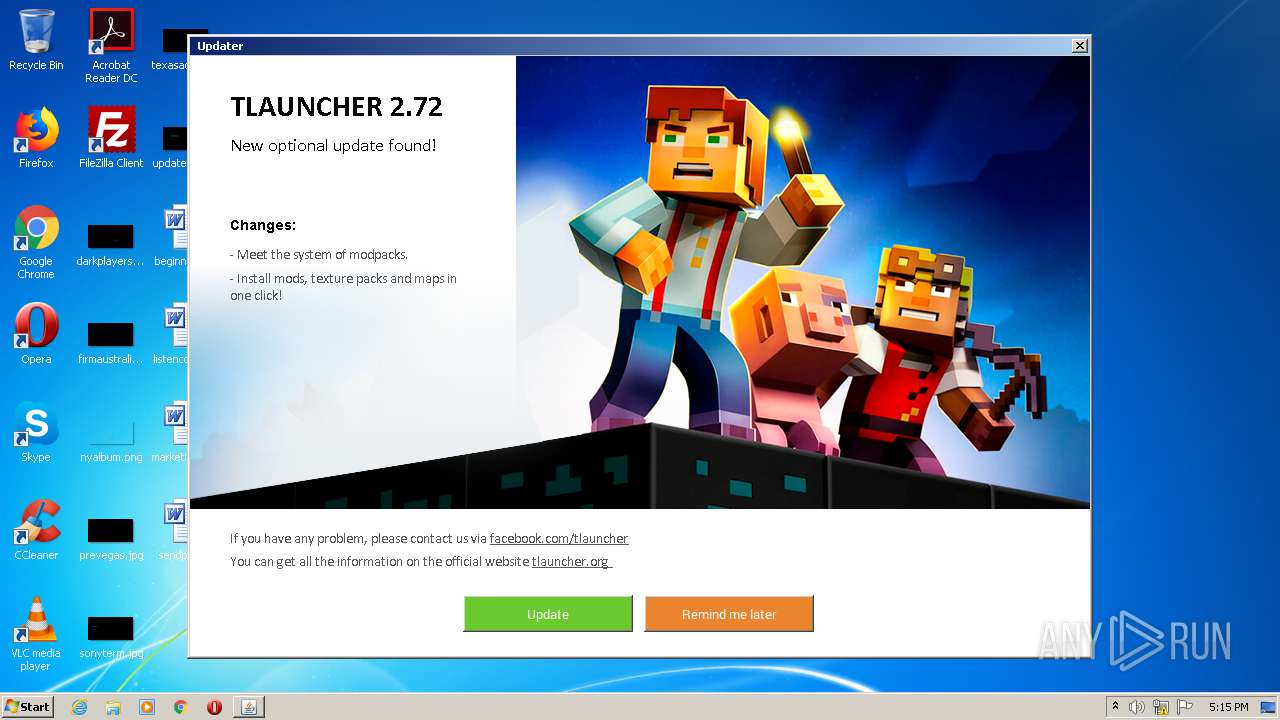Image resolution: width=1280 pixels, height=720 pixels.
Task: Click Opera icon in the taskbar
Action: 214,707
